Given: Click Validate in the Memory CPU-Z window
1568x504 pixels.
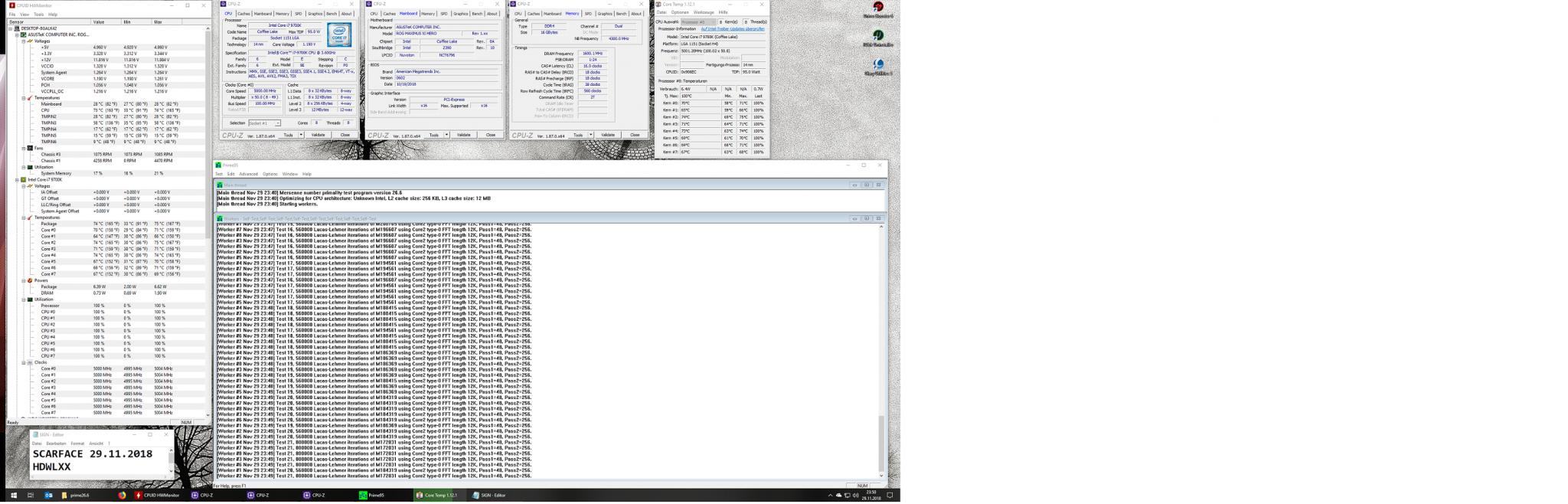Looking at the screenshot, I should 608,135.
